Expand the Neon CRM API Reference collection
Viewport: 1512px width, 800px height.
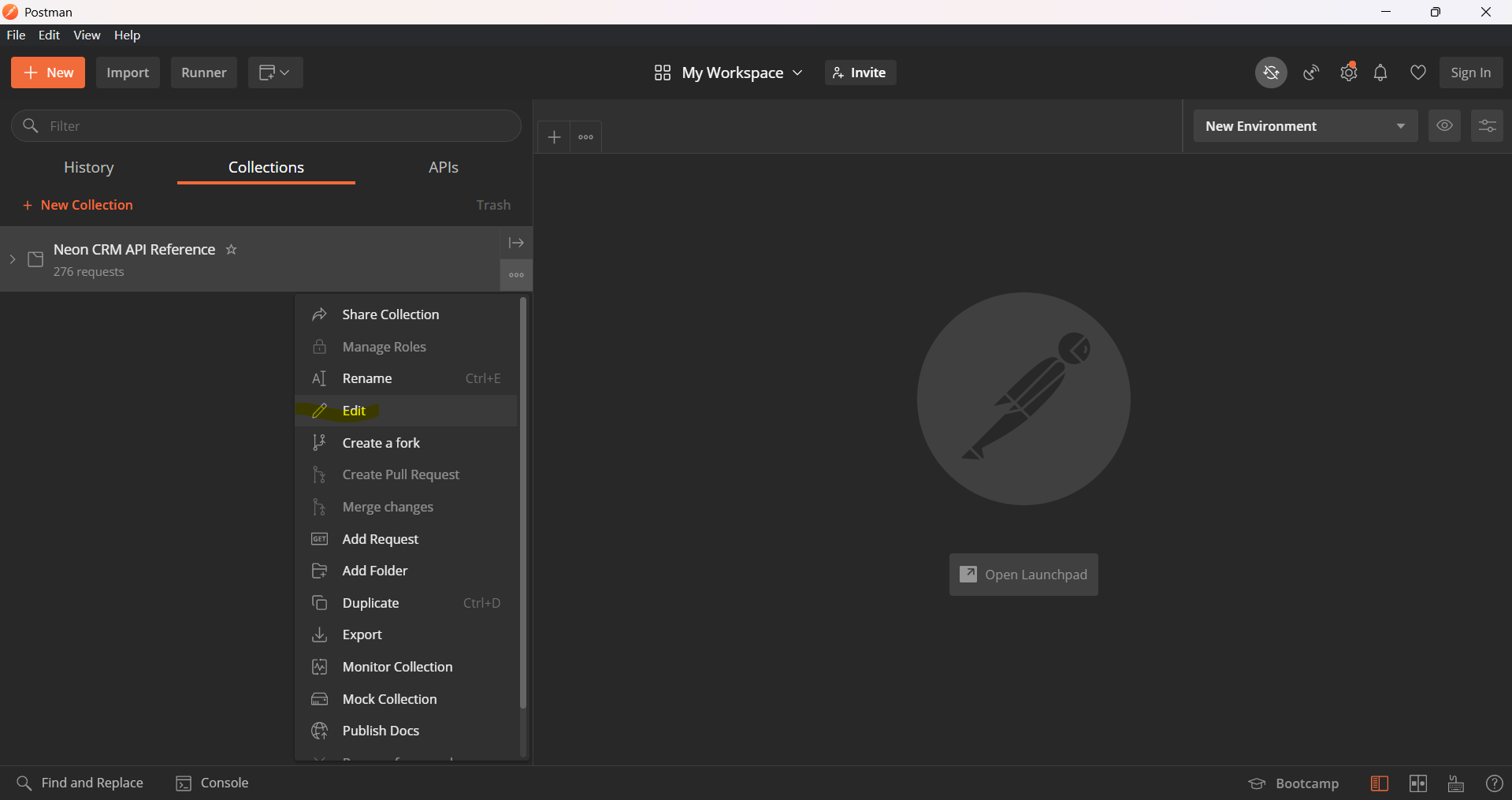point(13,259)
